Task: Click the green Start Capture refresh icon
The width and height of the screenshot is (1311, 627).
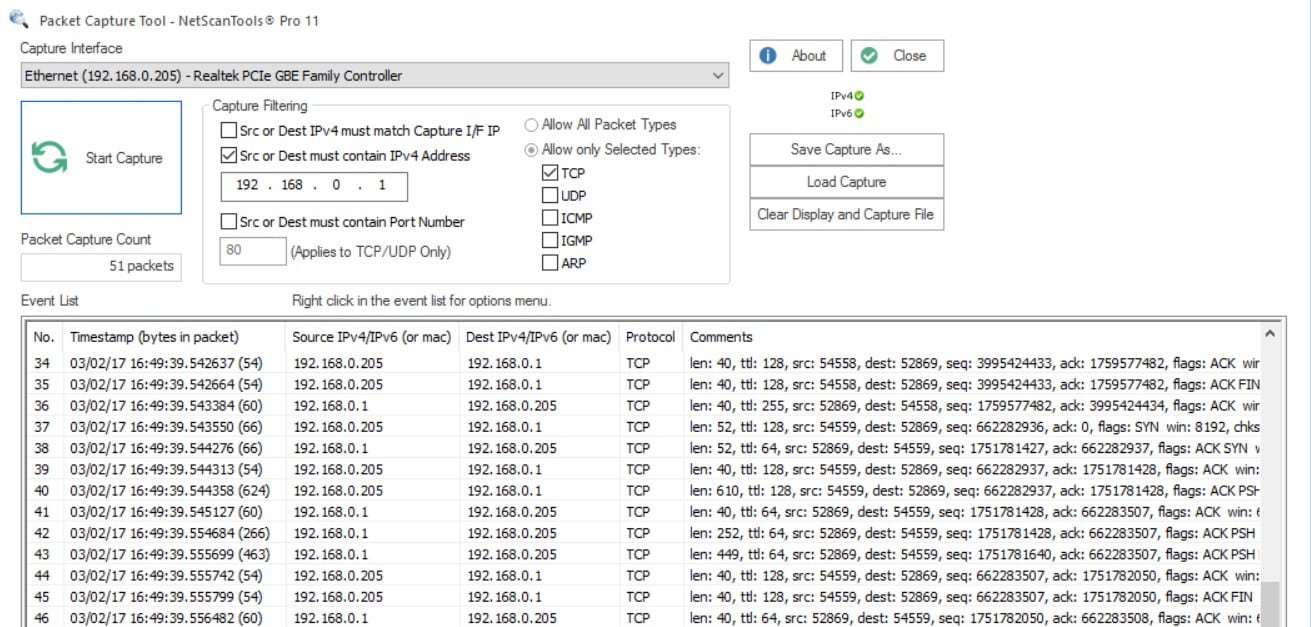Action: (x=49, y=157)
